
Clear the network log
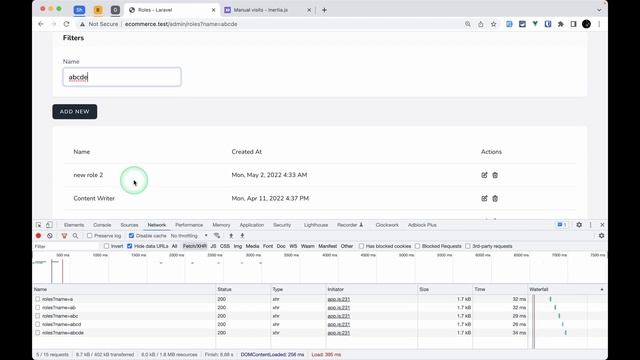50,236
